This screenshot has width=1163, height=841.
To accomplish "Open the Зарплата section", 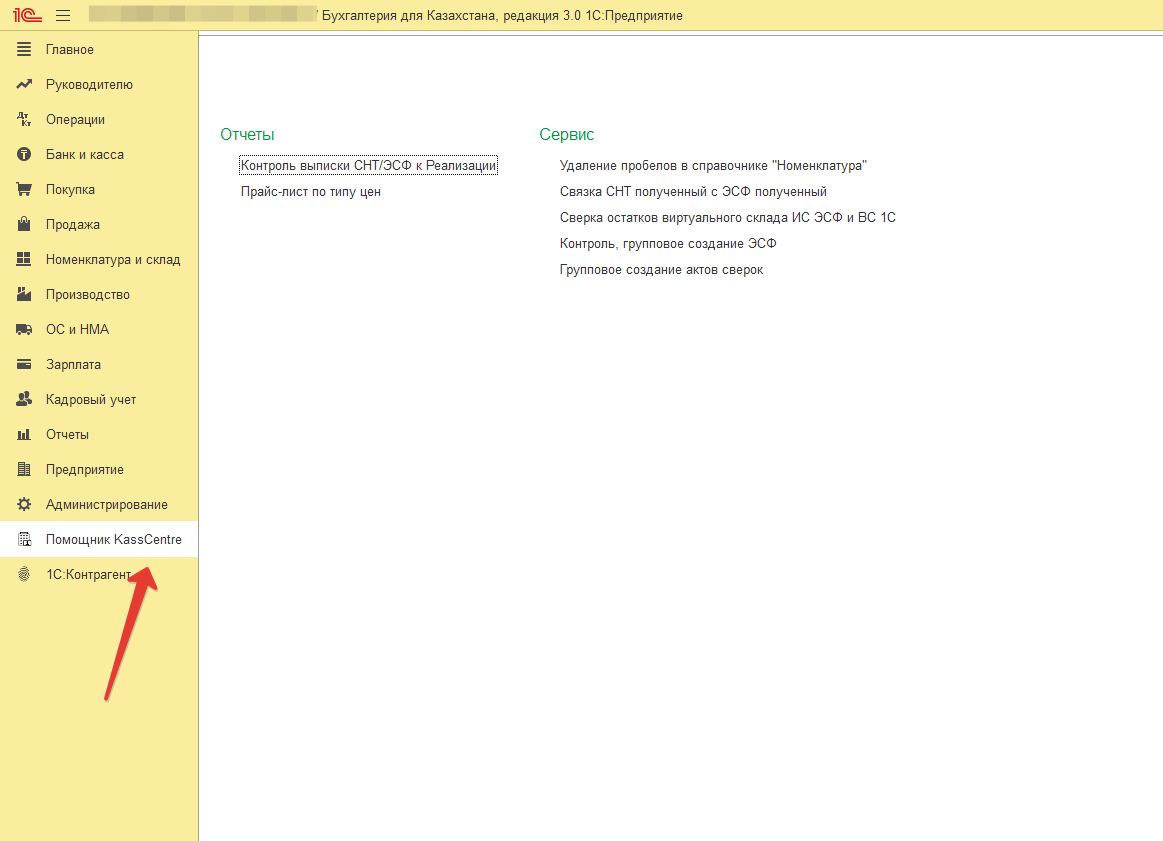I will (73, 365).
